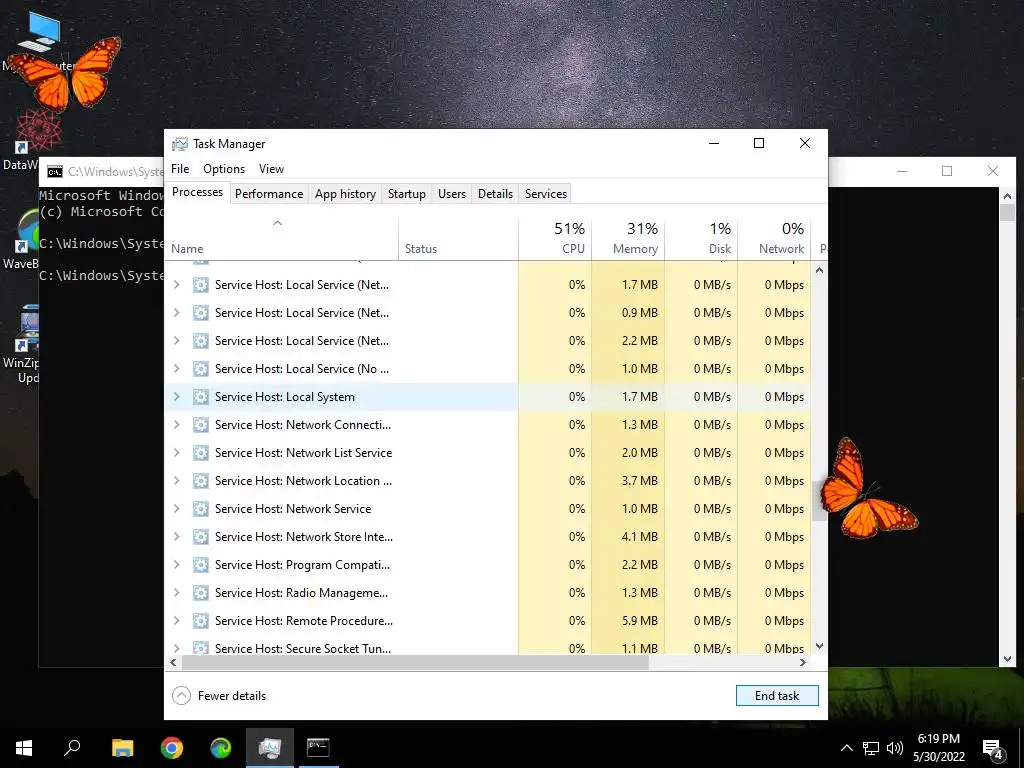Click gear icon of Service Host: Network Store Inte...
Image resolution: width=1024 pixels, height=768 pixels.
point(200,537)
